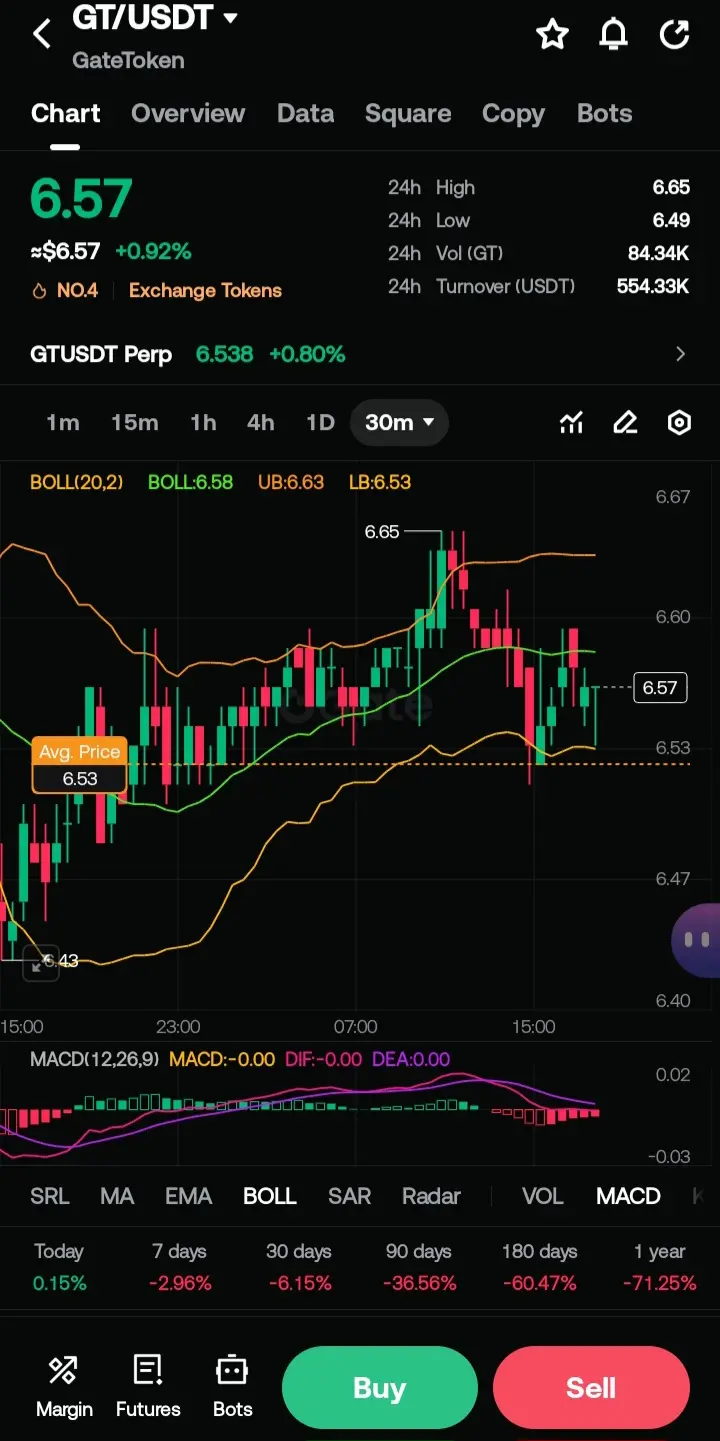Open price alert bell icon
The width and height of the screenshot is (720, 1441).
(613, 35)
